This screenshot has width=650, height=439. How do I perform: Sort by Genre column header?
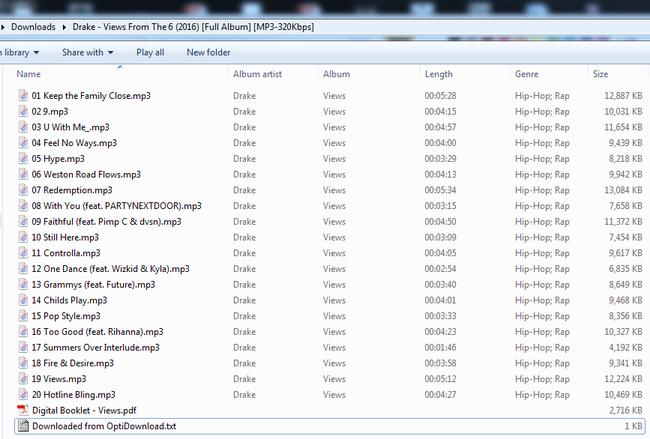[526, 74]
